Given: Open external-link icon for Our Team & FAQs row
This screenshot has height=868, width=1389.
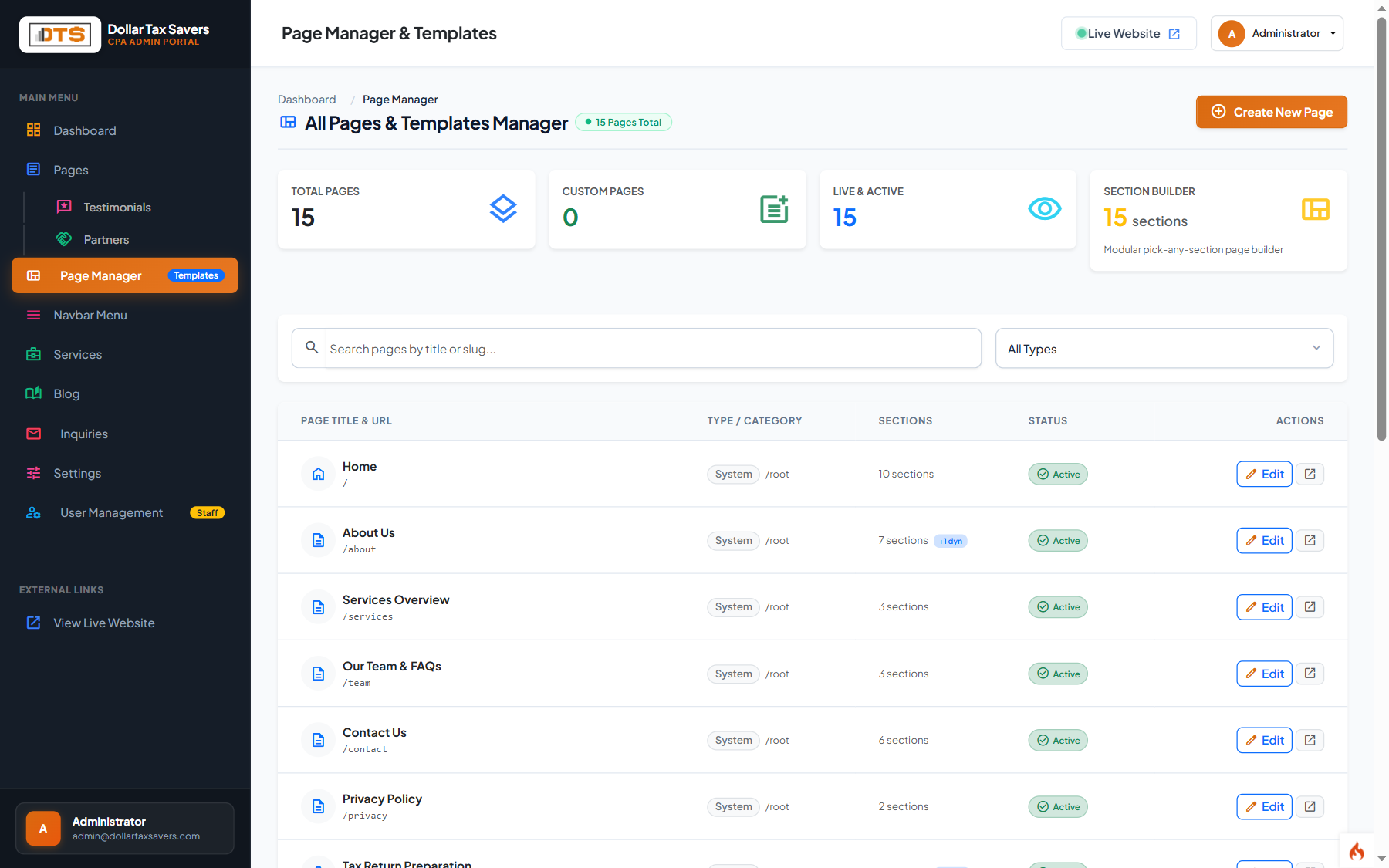Looking at the screenshot, I should coord(1310,674).
